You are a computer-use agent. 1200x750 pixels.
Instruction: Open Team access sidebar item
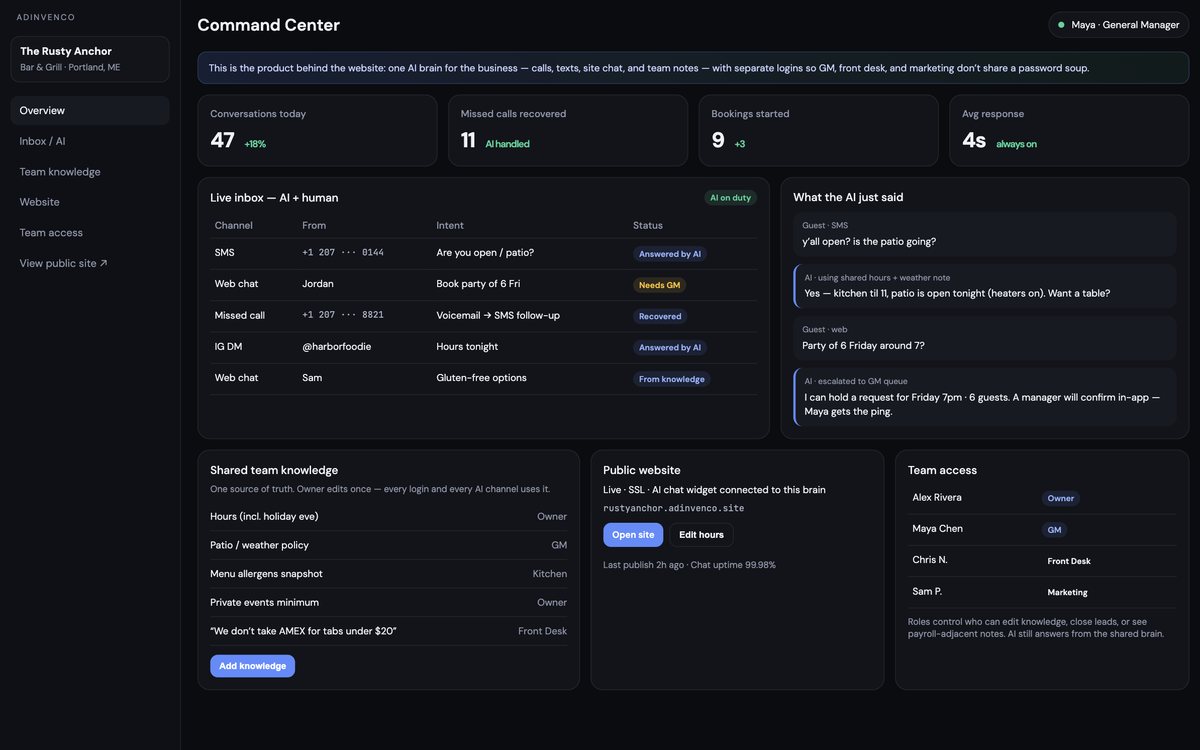coord(90,233)
